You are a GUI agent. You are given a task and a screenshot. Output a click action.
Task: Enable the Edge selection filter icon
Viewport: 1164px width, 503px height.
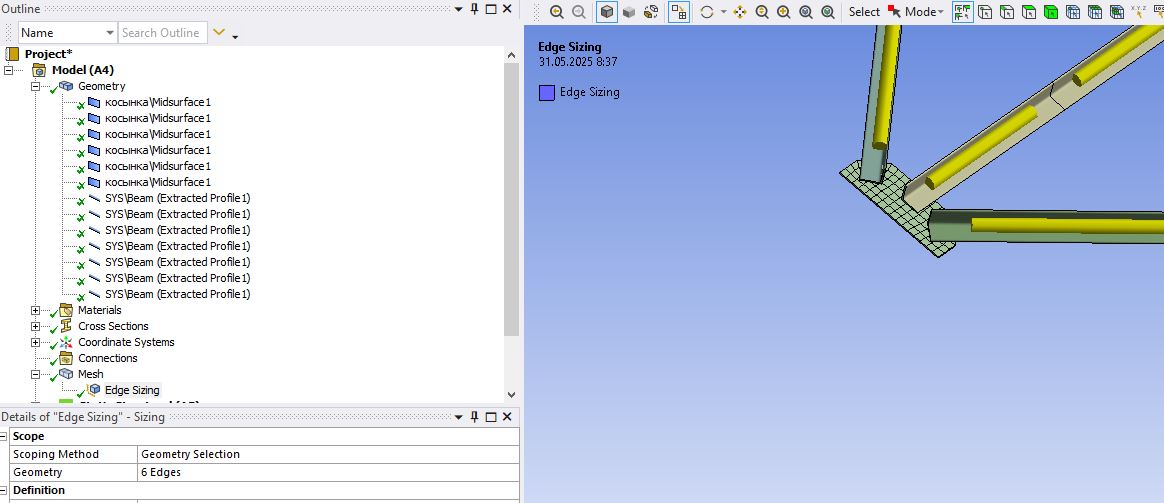click(x=1007, y=12)
